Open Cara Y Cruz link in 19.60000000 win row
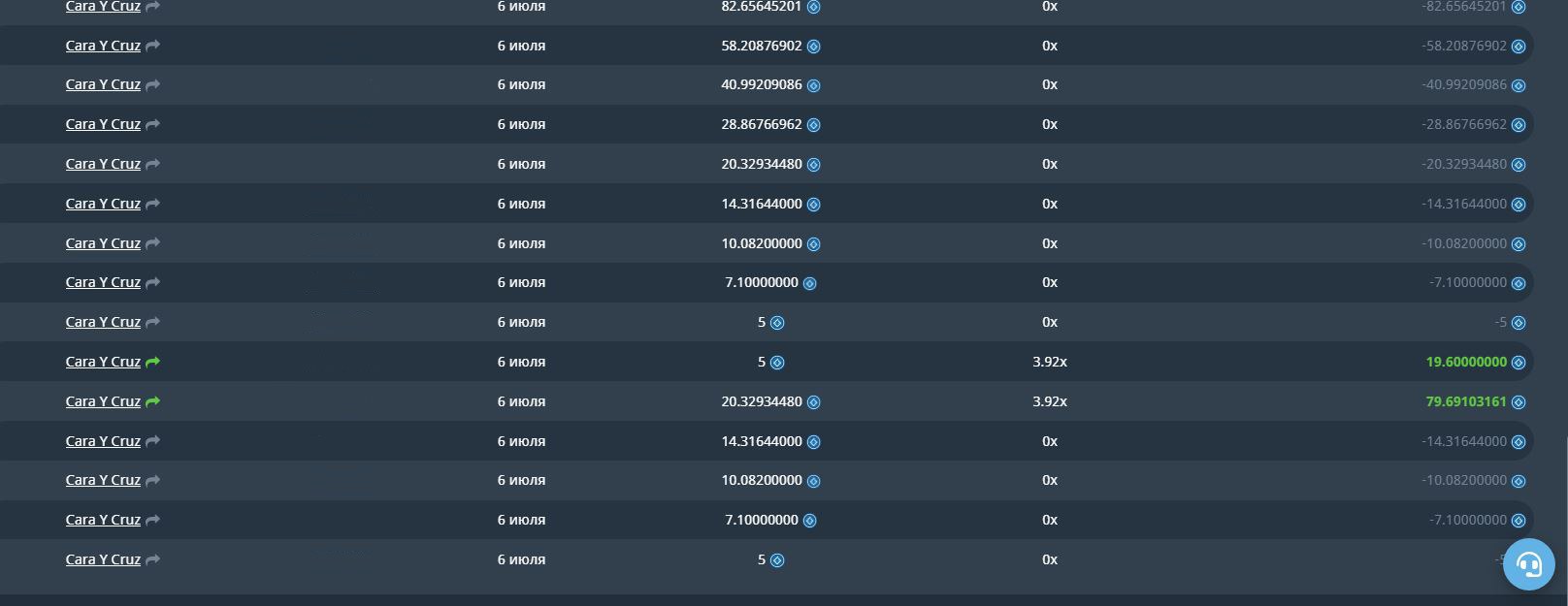1568x606 pixels. click(x=103, y=362)
